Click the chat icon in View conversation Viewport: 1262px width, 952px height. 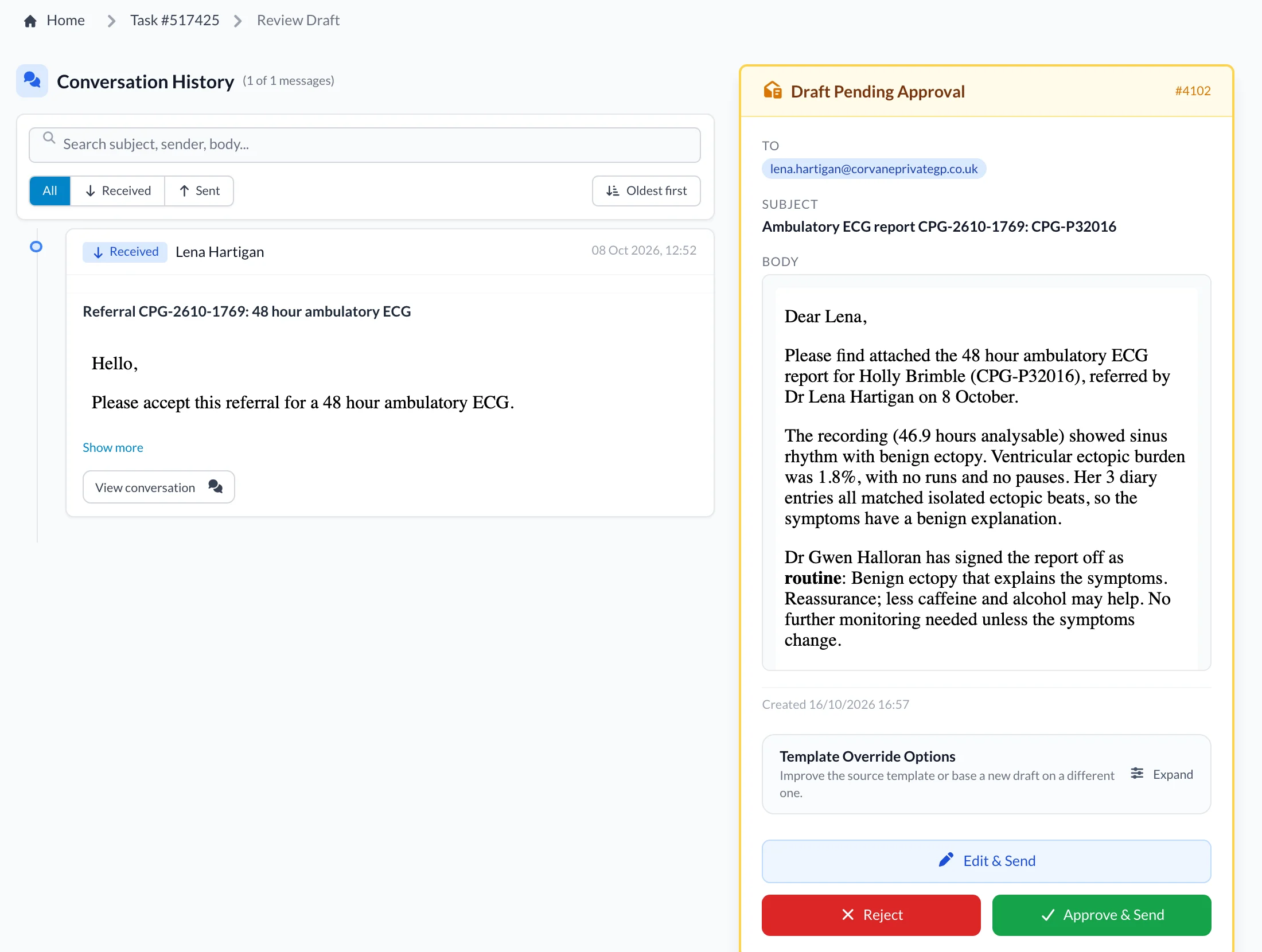tap(216, 487)
